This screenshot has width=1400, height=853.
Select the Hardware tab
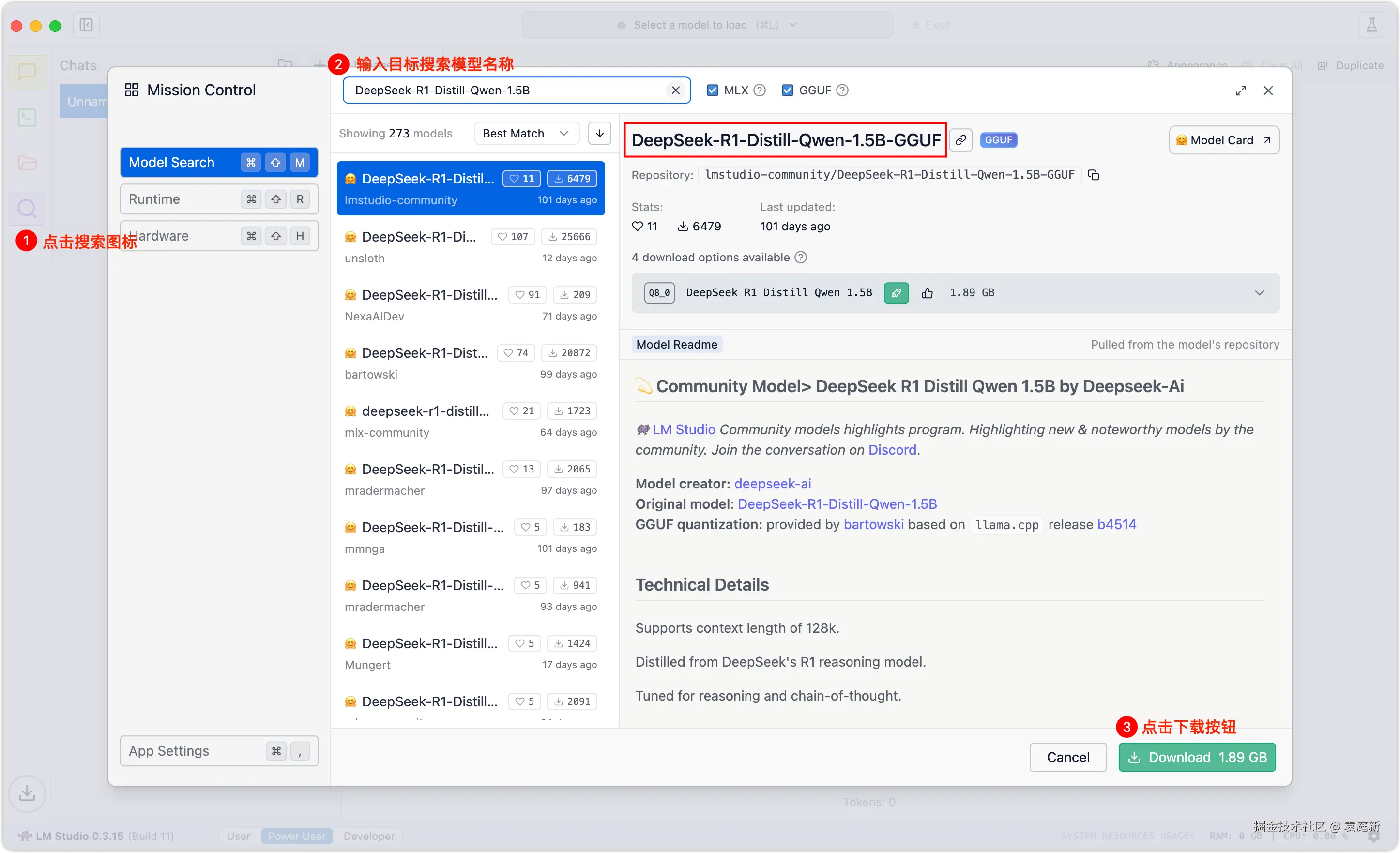[x=219, y=236]
